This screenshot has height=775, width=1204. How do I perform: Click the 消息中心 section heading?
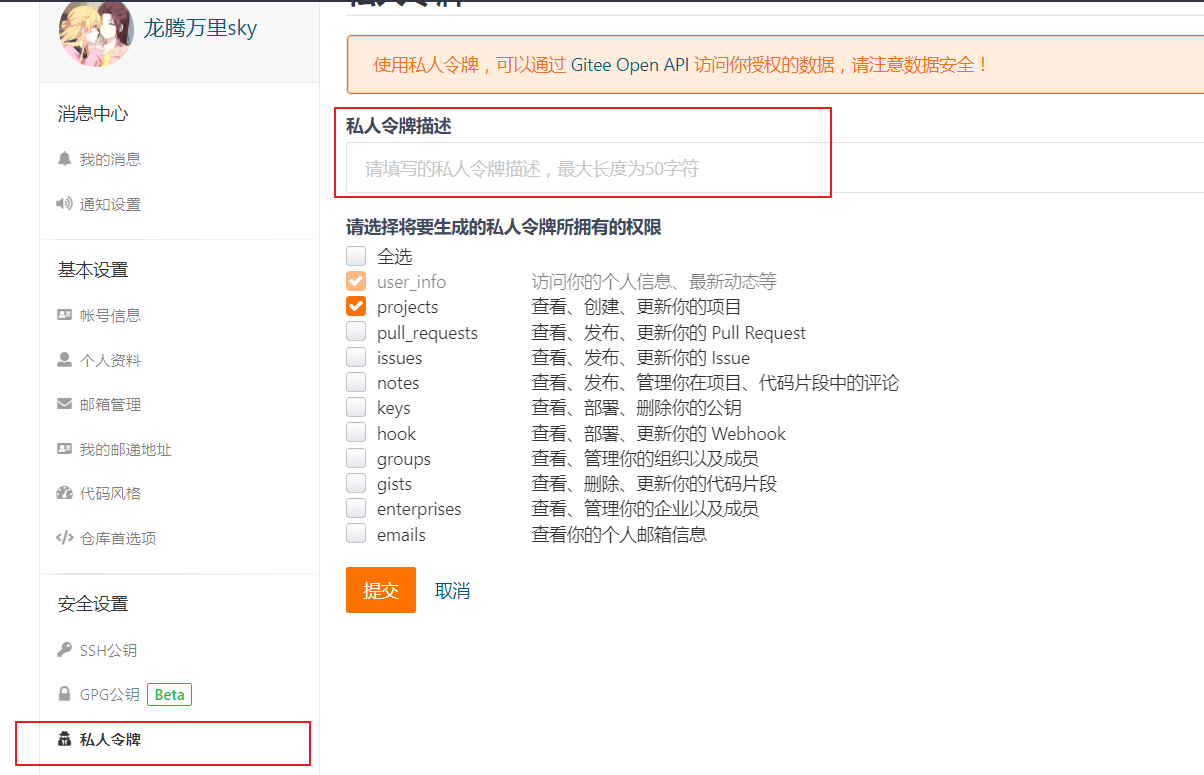pos(93,114)
